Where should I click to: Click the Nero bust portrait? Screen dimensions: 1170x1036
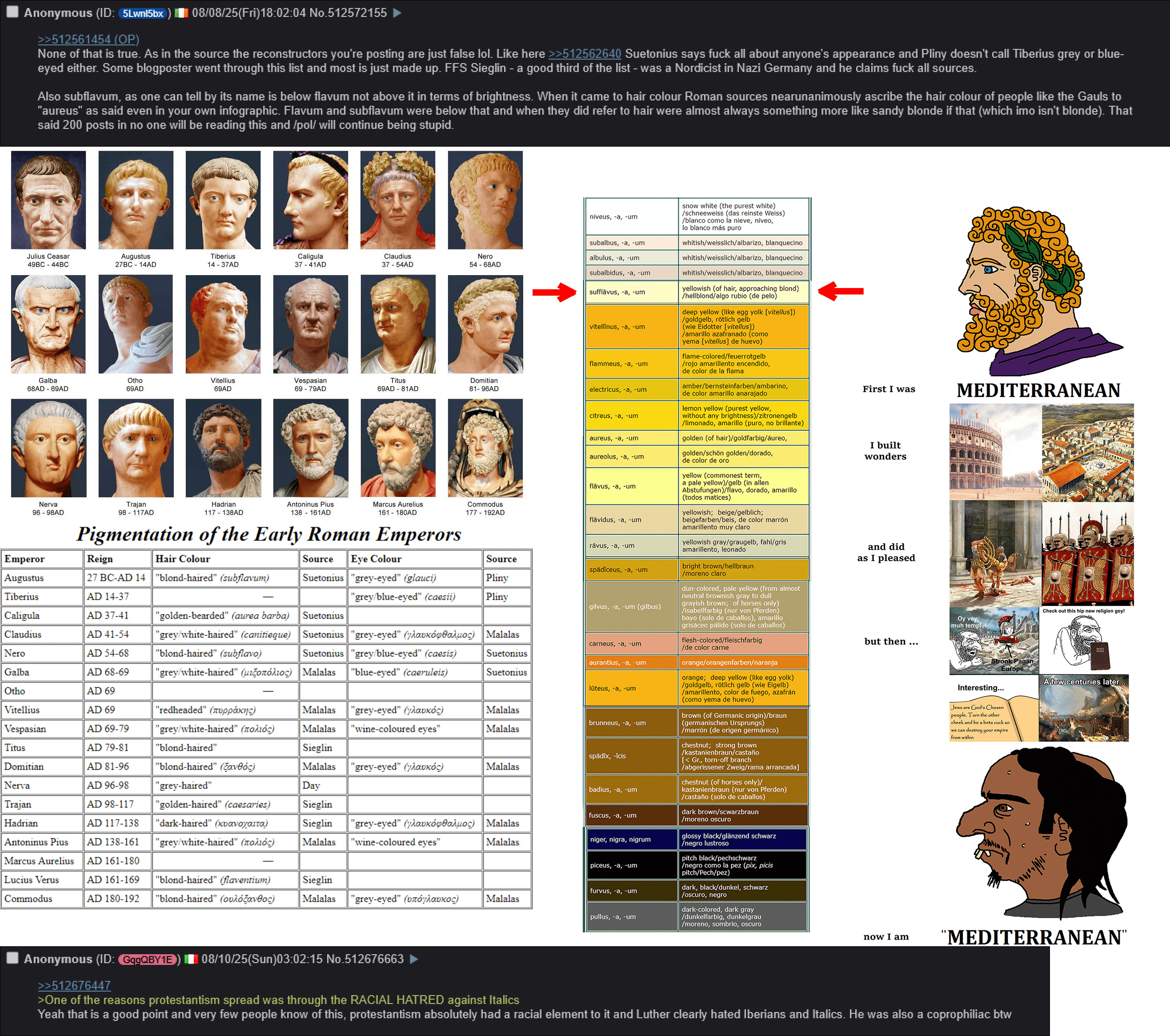coord(485,200)
